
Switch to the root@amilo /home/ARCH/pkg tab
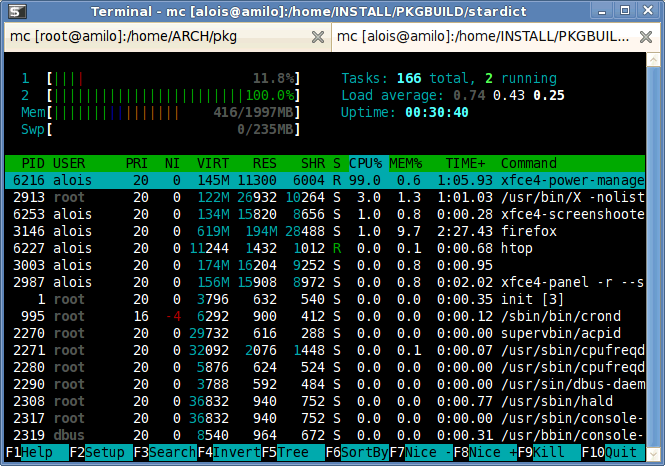(160, 37)
